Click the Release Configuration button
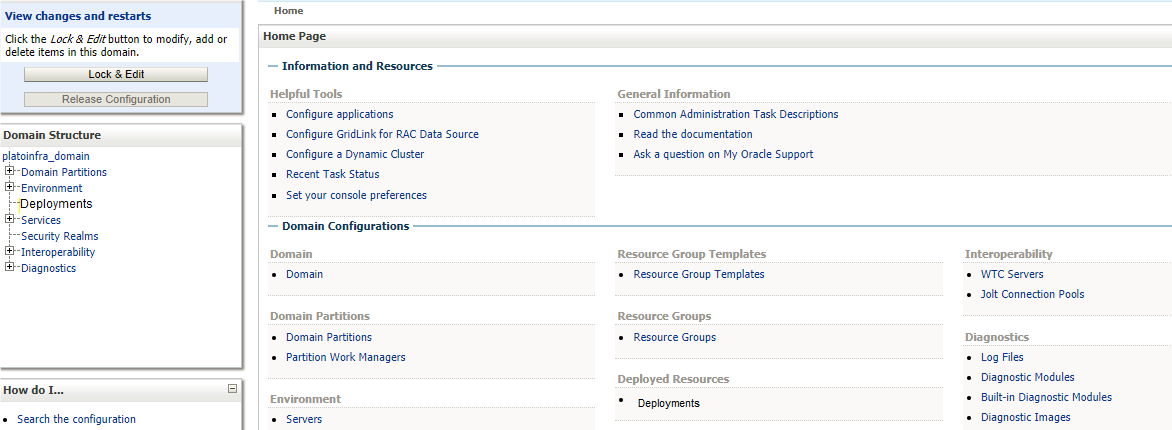Image resolution: width=1172 pixels, height=430 pixels. click(x=115, y=99)
